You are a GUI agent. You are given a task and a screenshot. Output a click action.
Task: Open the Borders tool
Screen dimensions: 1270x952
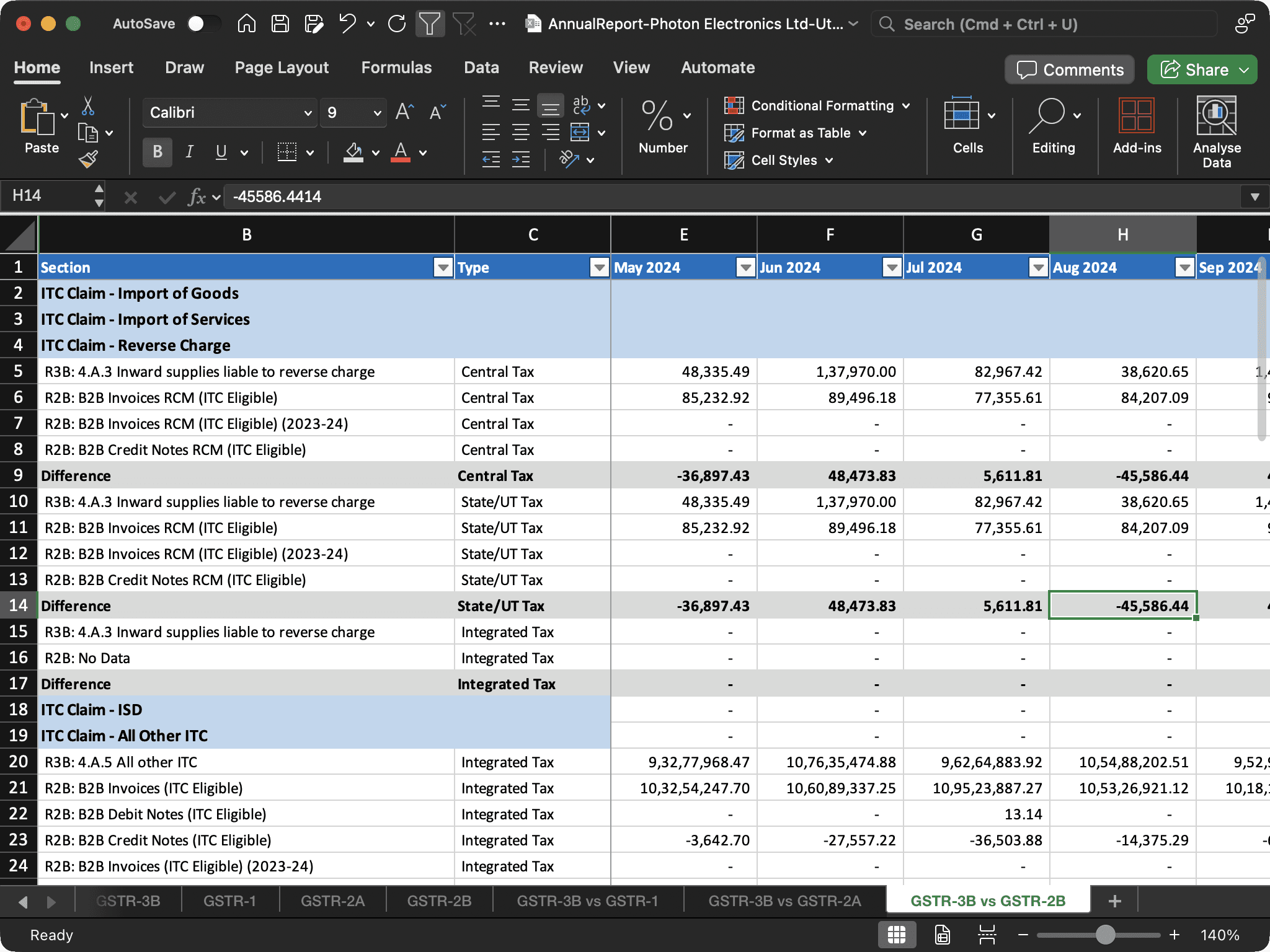286,152
